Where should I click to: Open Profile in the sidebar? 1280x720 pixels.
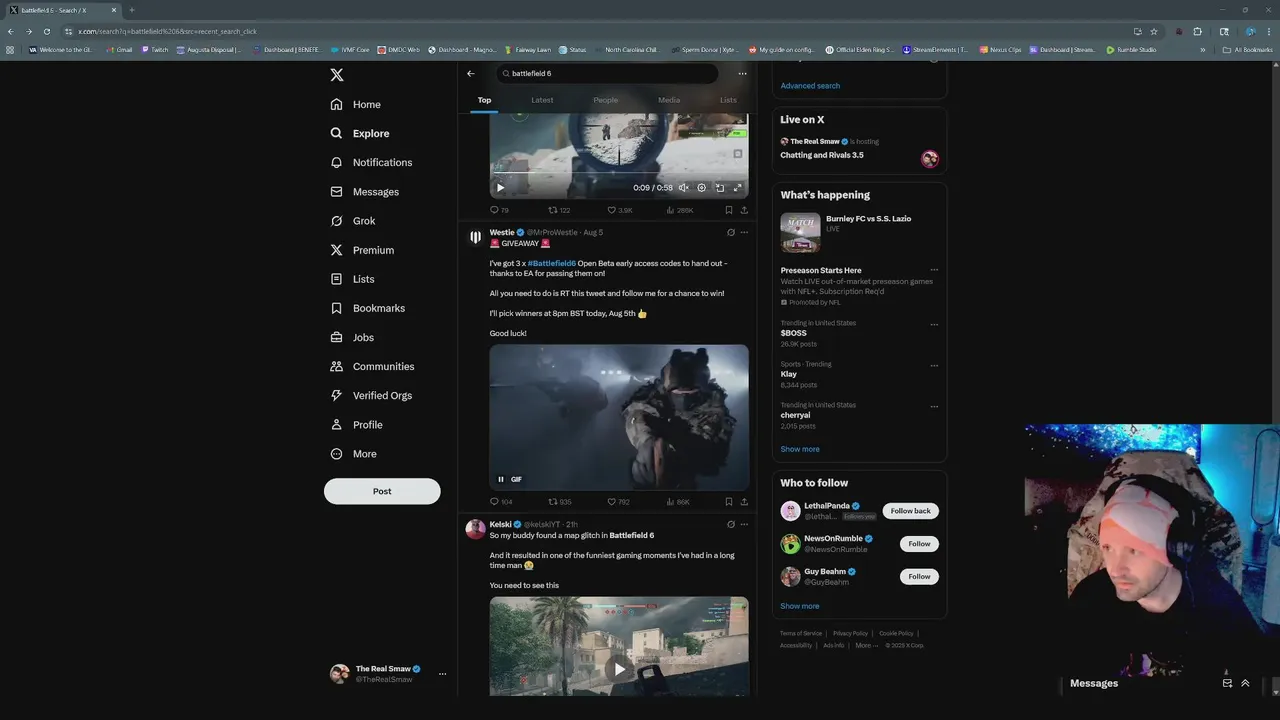[x=357, y=425]
